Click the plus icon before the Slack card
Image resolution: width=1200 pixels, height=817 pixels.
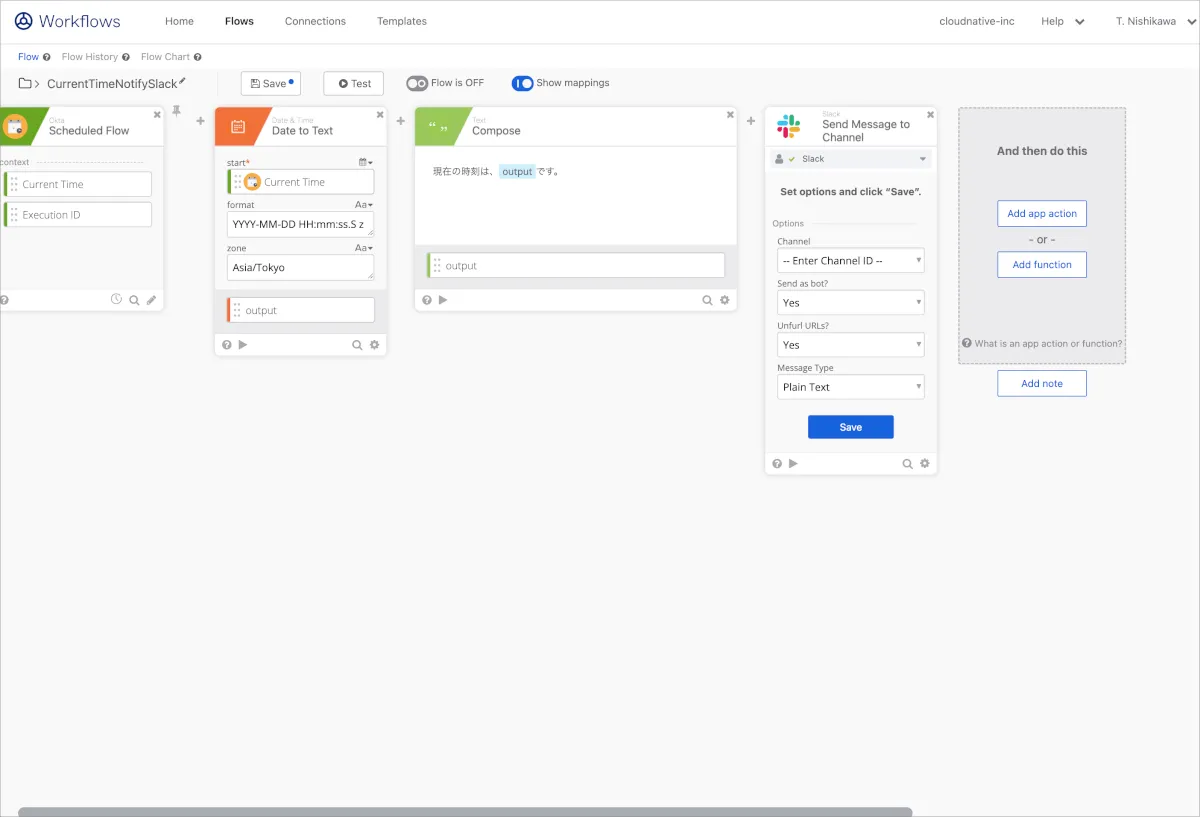(x=751, y=121)
